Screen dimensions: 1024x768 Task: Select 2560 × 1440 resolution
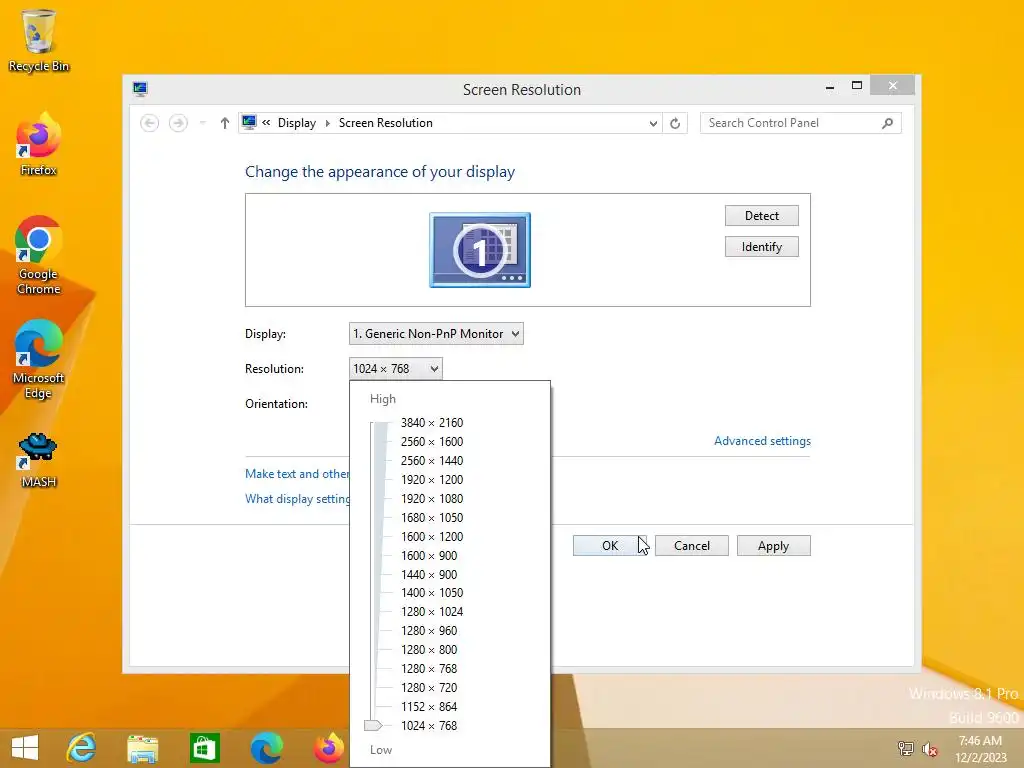(432, 461)
